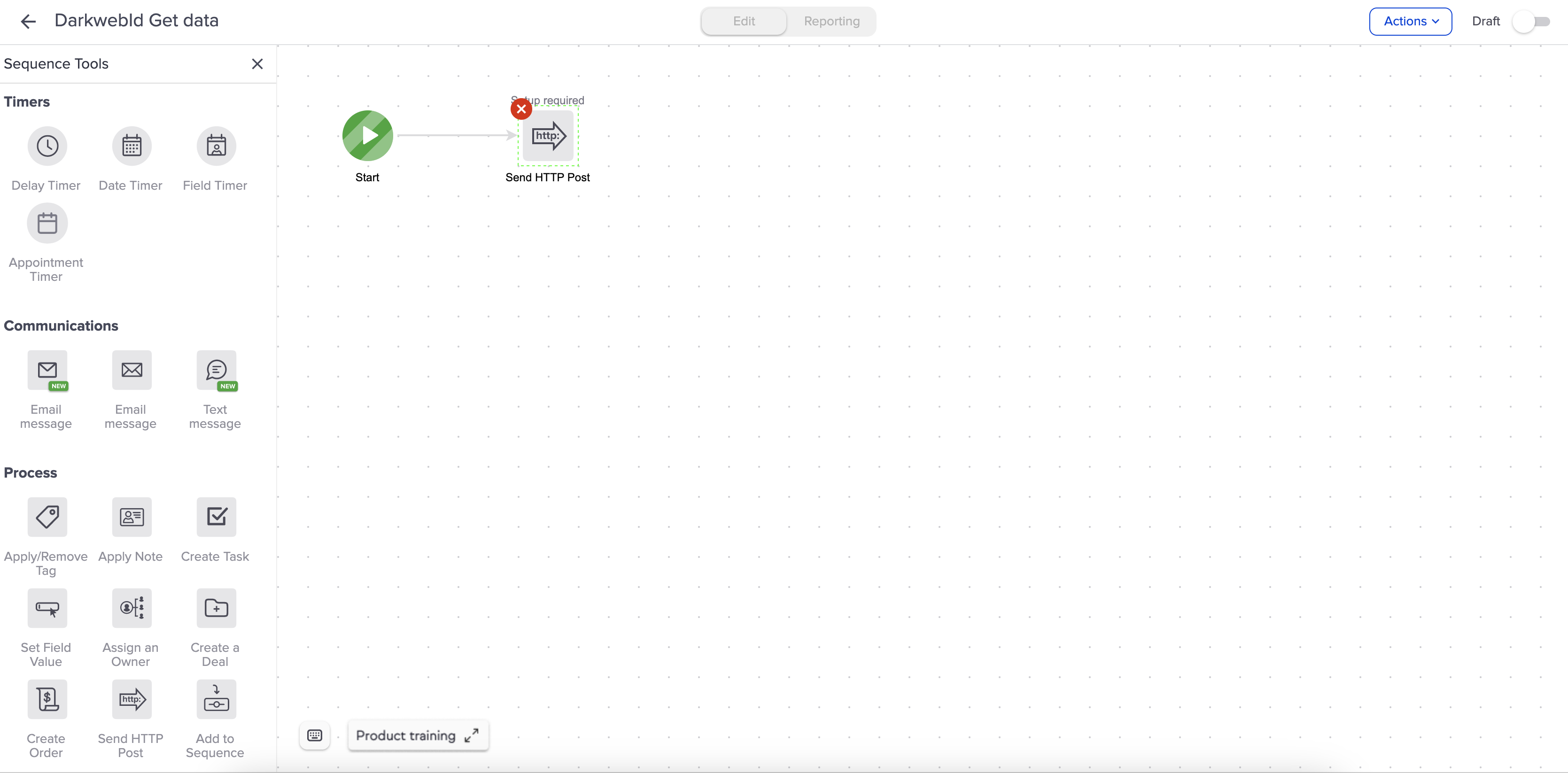Select the Date Timer icon
The image size is (1568, 773).
click(x=132, y=146)
